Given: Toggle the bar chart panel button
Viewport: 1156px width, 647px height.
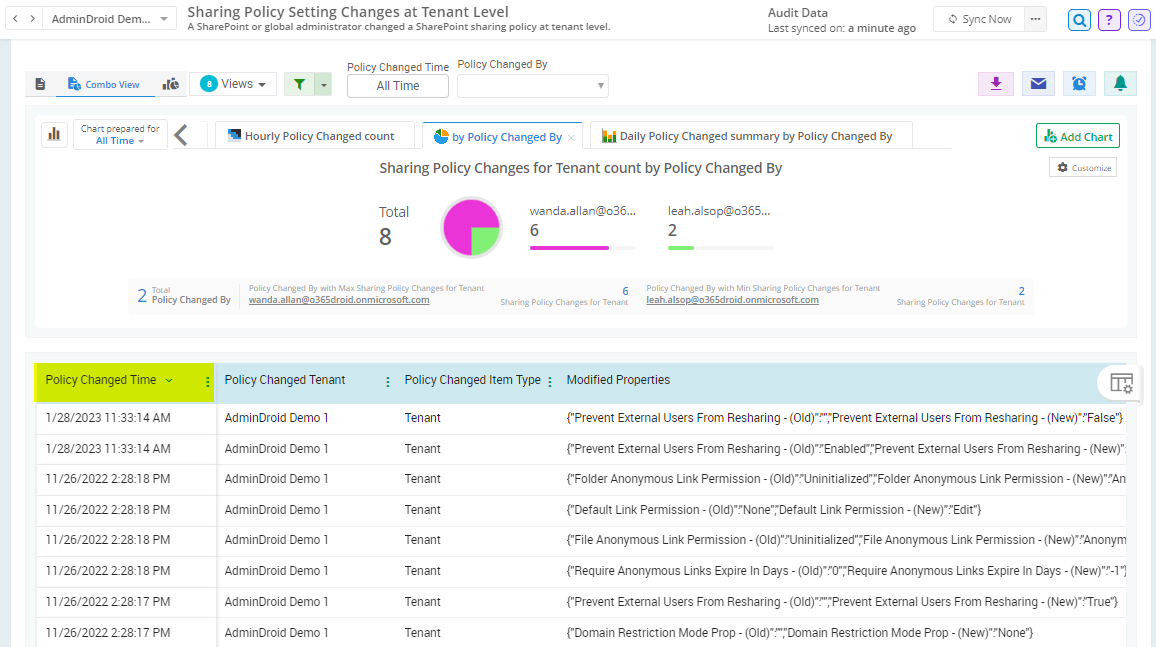Looking at the screenshot, I should [x=54, y=134].
